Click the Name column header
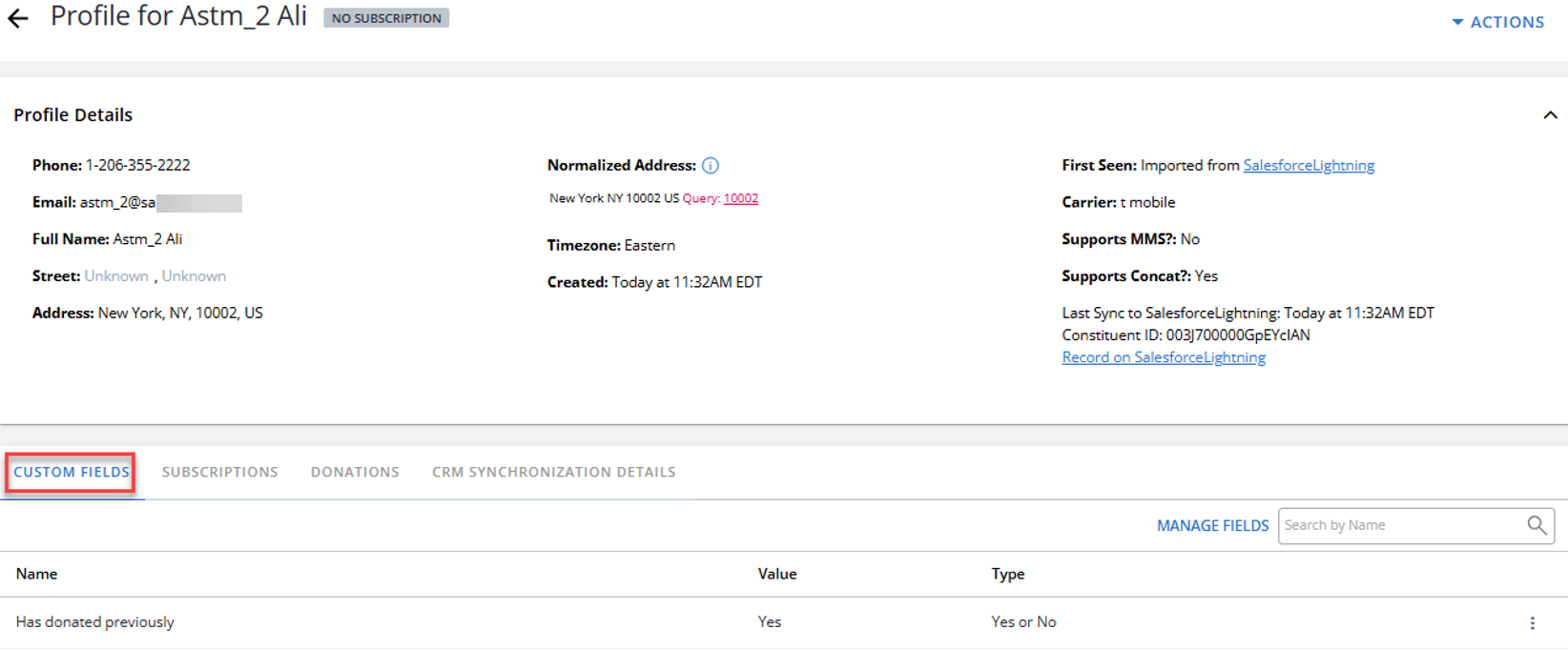The image size is (1568, 650). tap(37, 574)
